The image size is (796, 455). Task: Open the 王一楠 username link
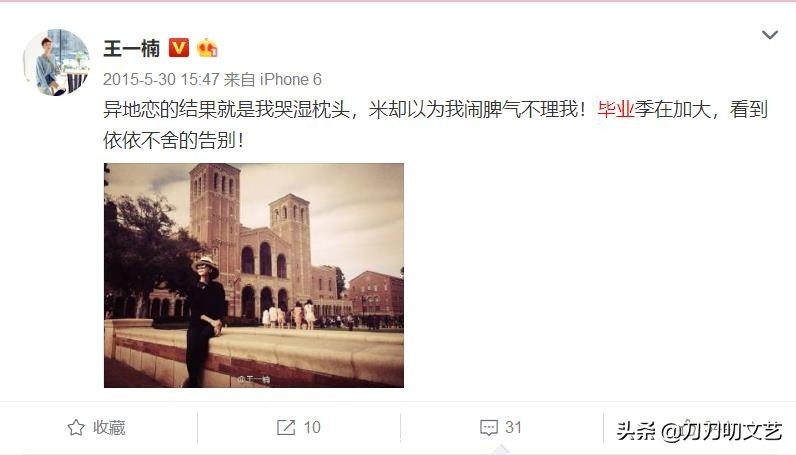(x=131, y=48)
